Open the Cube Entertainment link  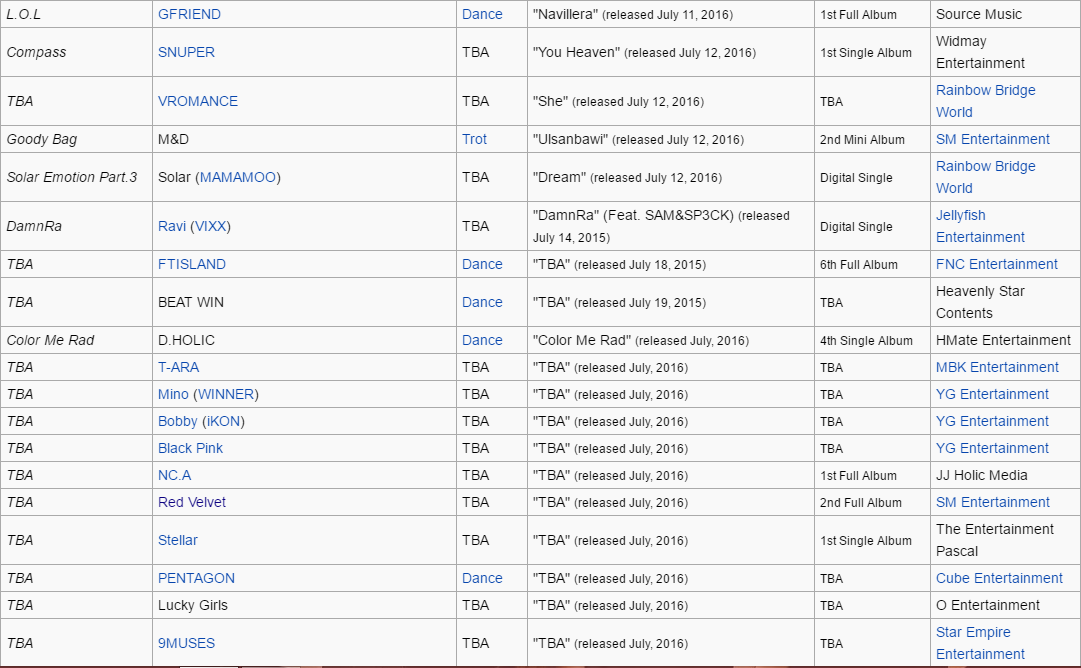coord(999,578)
